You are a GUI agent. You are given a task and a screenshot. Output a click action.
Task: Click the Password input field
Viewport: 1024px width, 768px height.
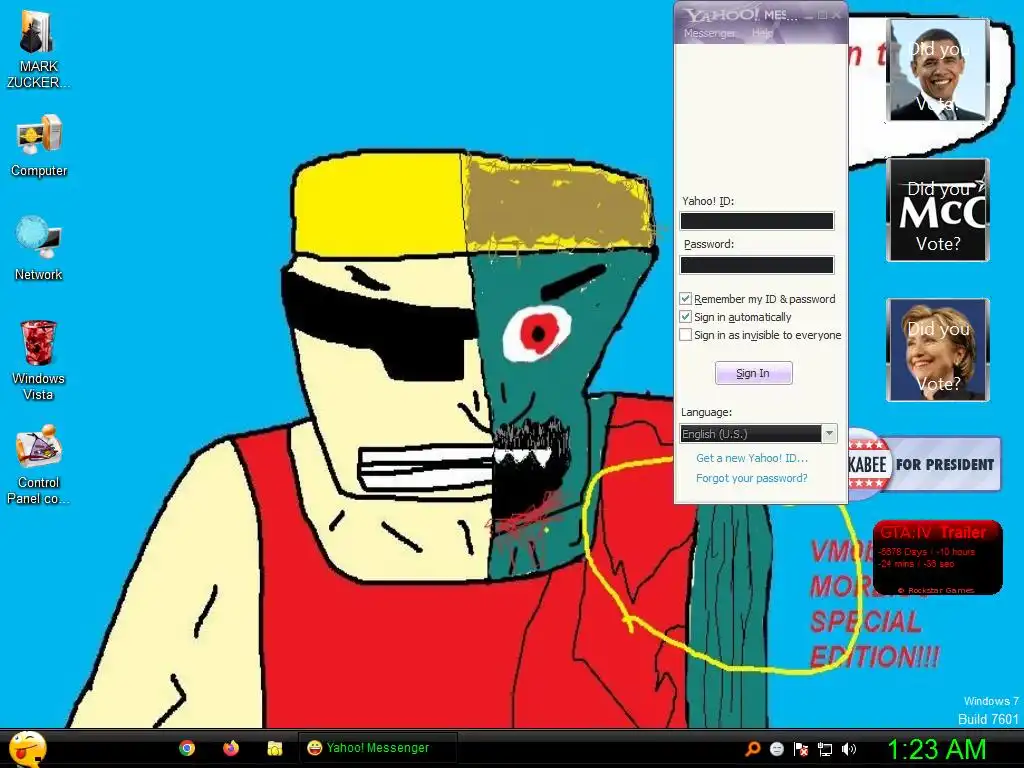(757, 264)
